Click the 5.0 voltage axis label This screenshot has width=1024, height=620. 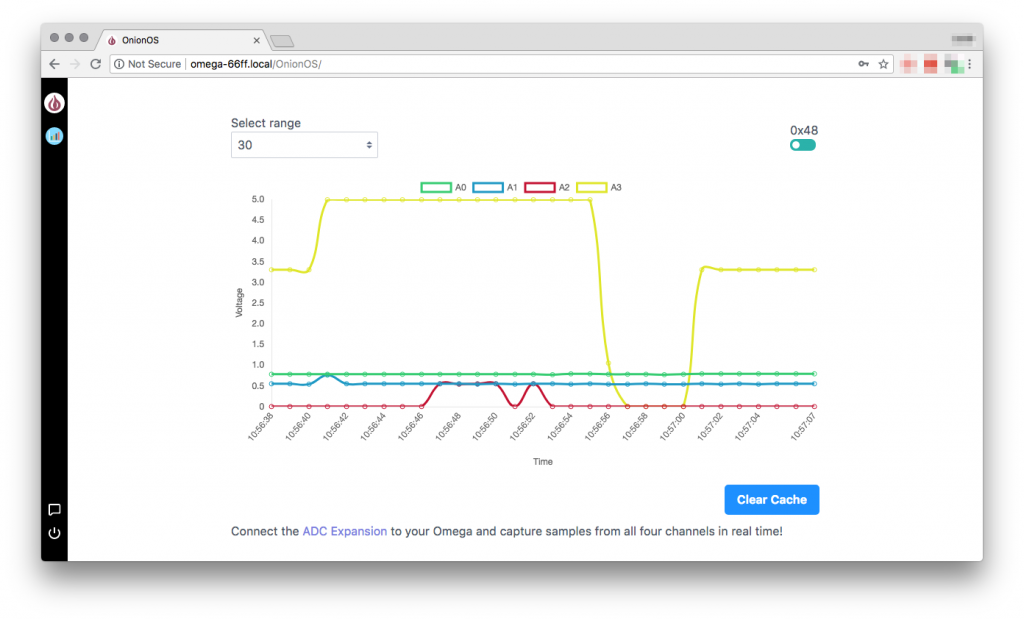(x=258, y=199)
